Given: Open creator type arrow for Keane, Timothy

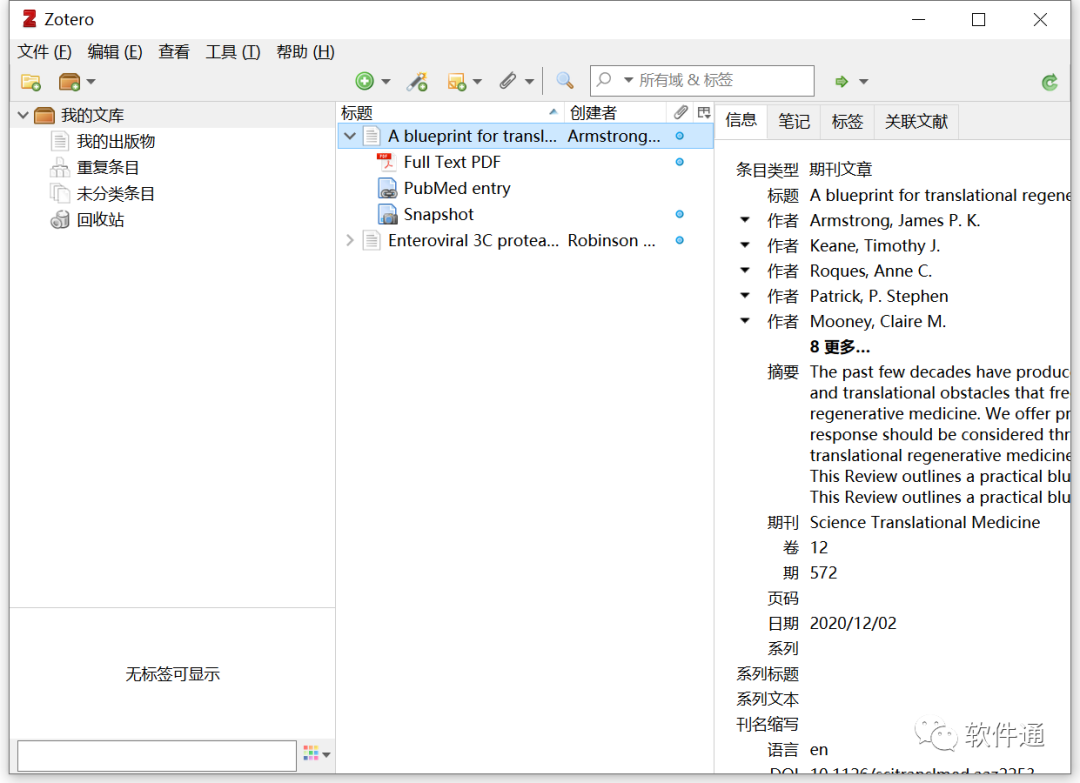Looking at the screenshot, I should [x=745, y=245].
